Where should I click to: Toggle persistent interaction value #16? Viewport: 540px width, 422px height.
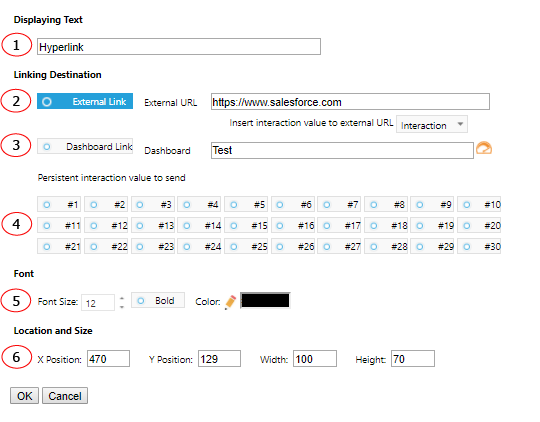pos(292,225)
